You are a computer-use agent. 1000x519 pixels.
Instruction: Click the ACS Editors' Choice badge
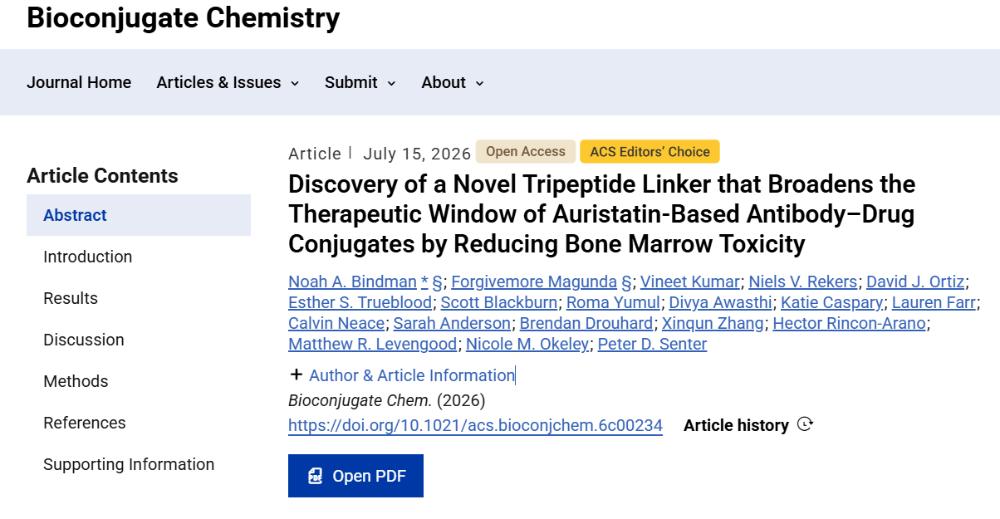pos(649,152)
